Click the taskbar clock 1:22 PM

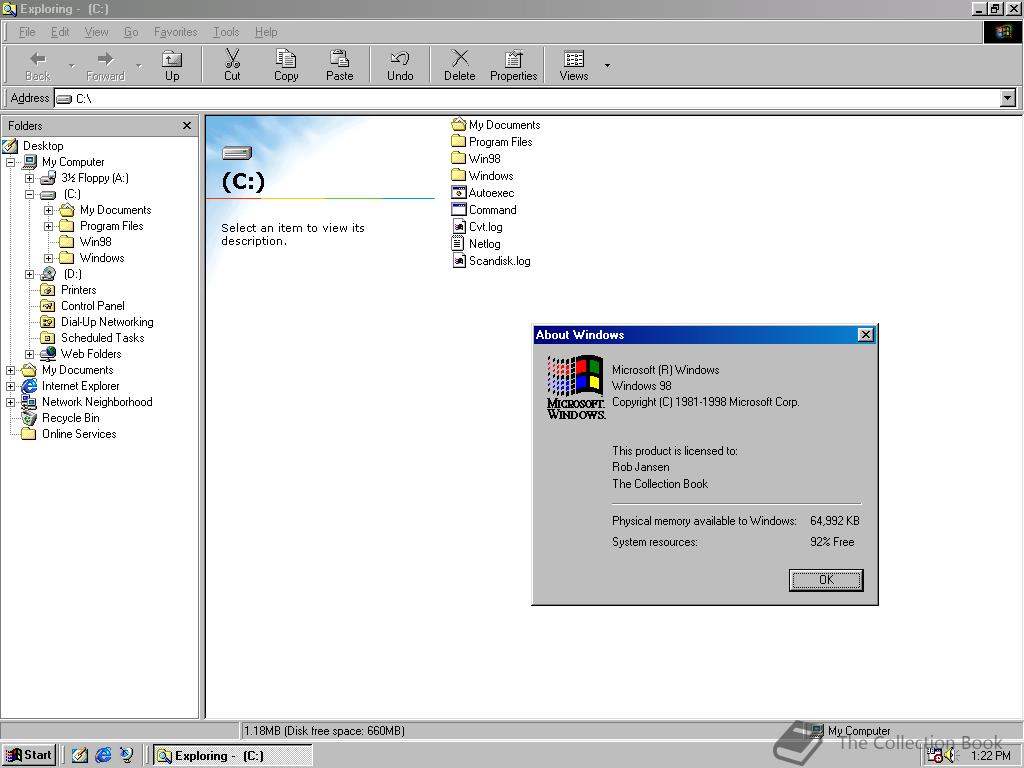tap(991, 756)
